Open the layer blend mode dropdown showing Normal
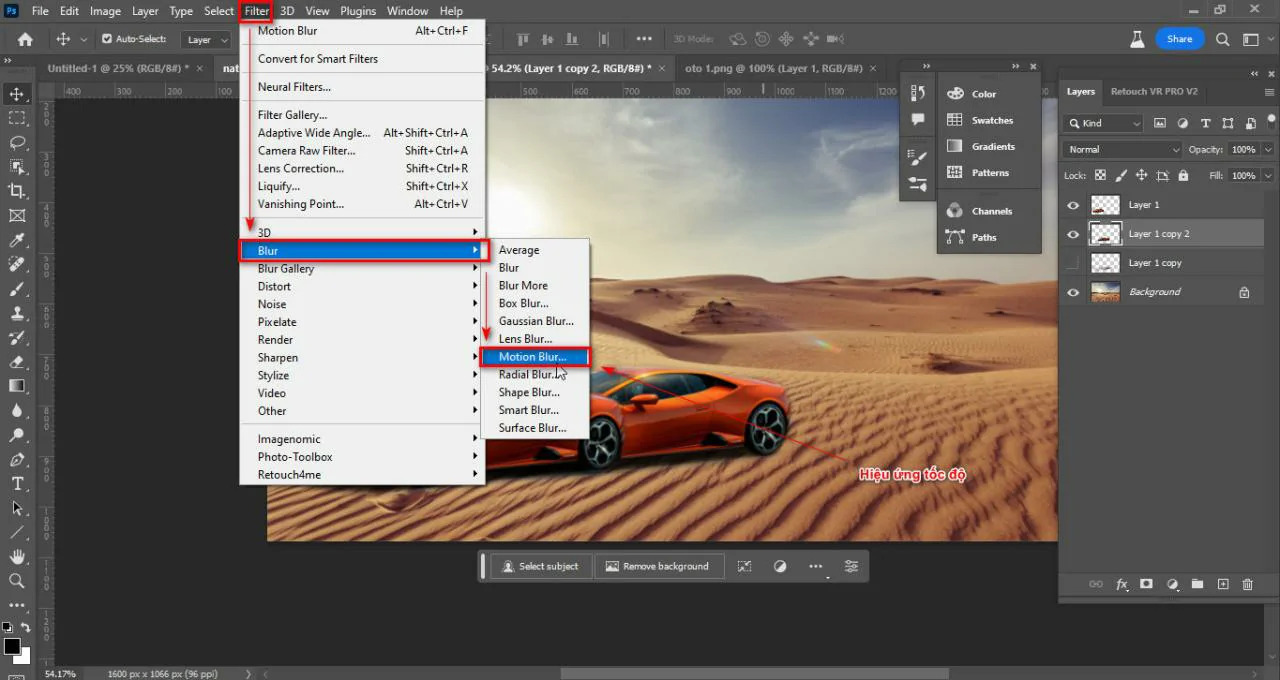 click(1120, 149)
